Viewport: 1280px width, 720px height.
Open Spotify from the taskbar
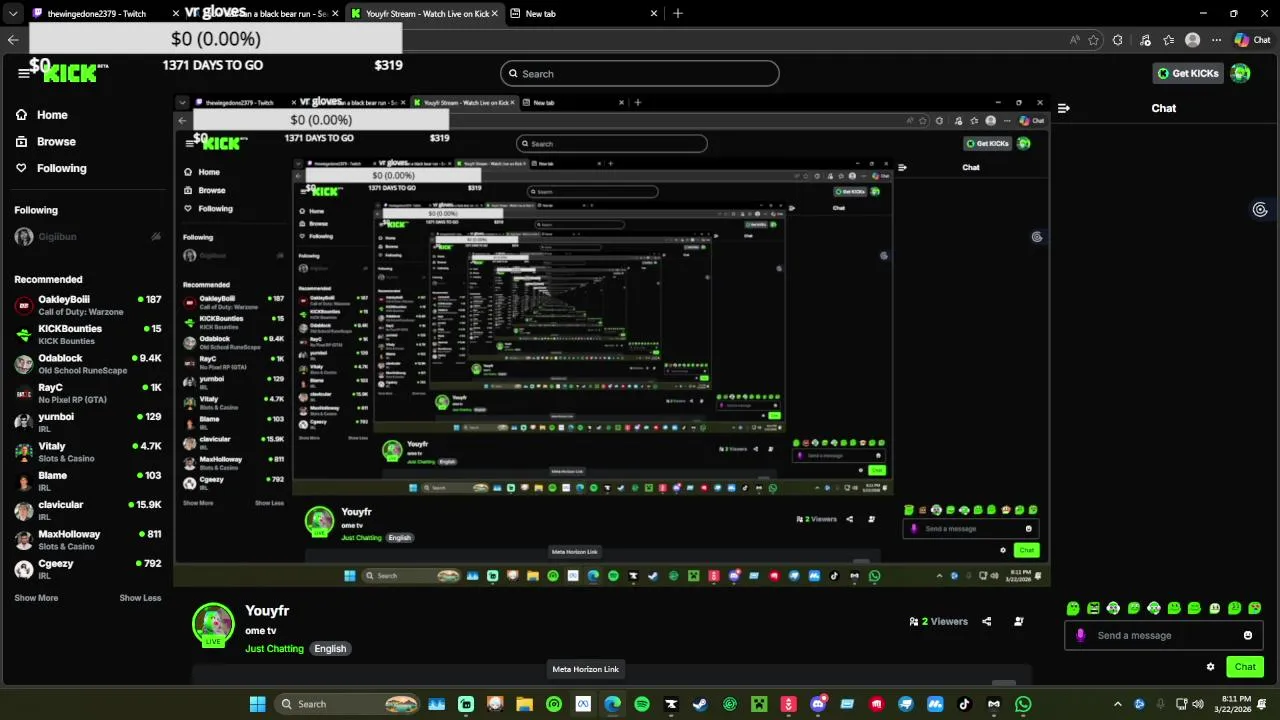pos(642,704)
